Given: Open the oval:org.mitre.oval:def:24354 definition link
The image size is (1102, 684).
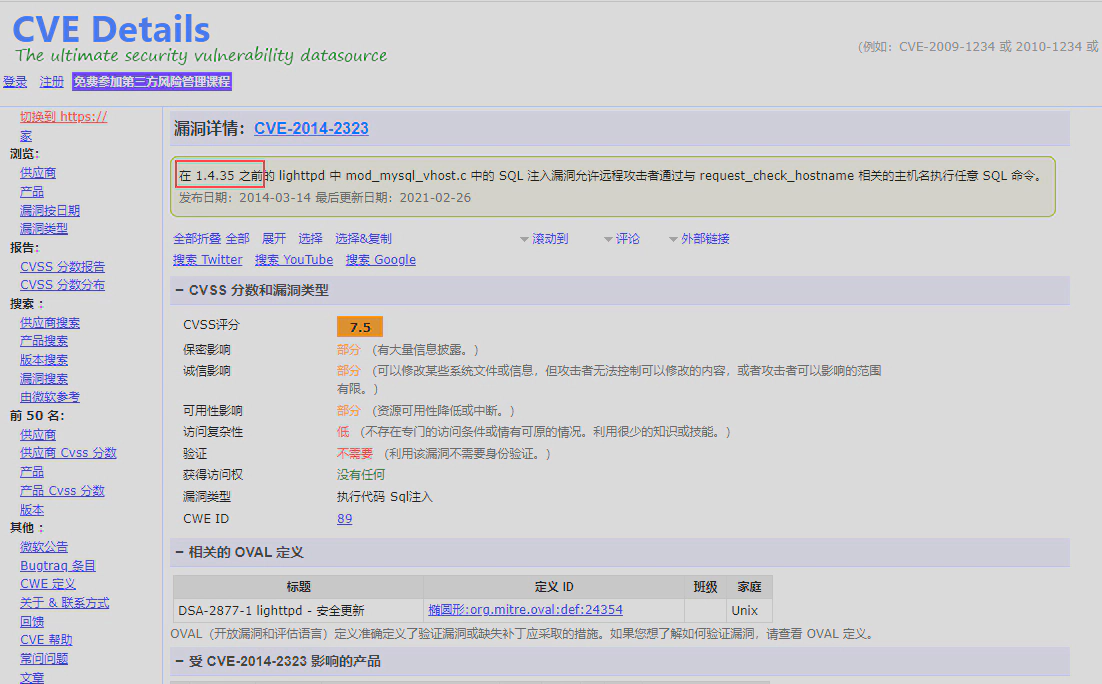Looking at the screenshot, I should pyautogui.click(x=525, y=610).
